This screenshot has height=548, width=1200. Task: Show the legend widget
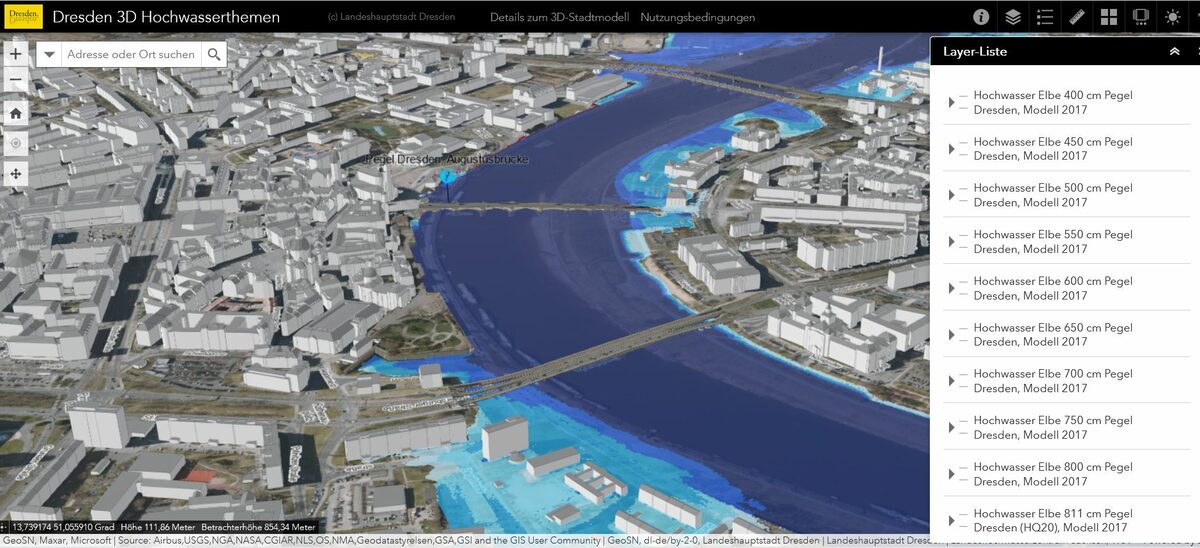click(1045, 17)
